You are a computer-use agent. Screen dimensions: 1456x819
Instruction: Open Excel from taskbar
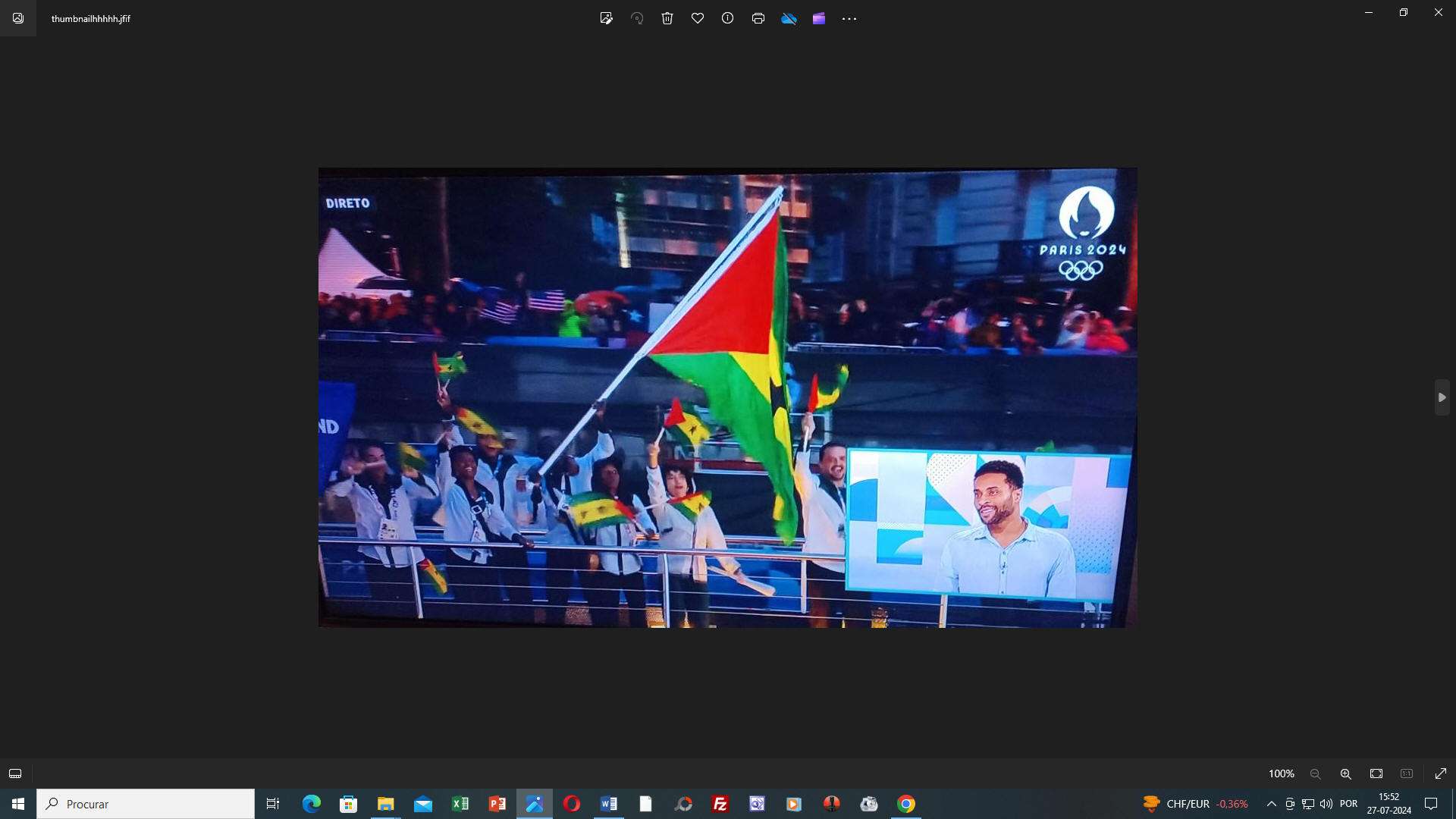460,804
